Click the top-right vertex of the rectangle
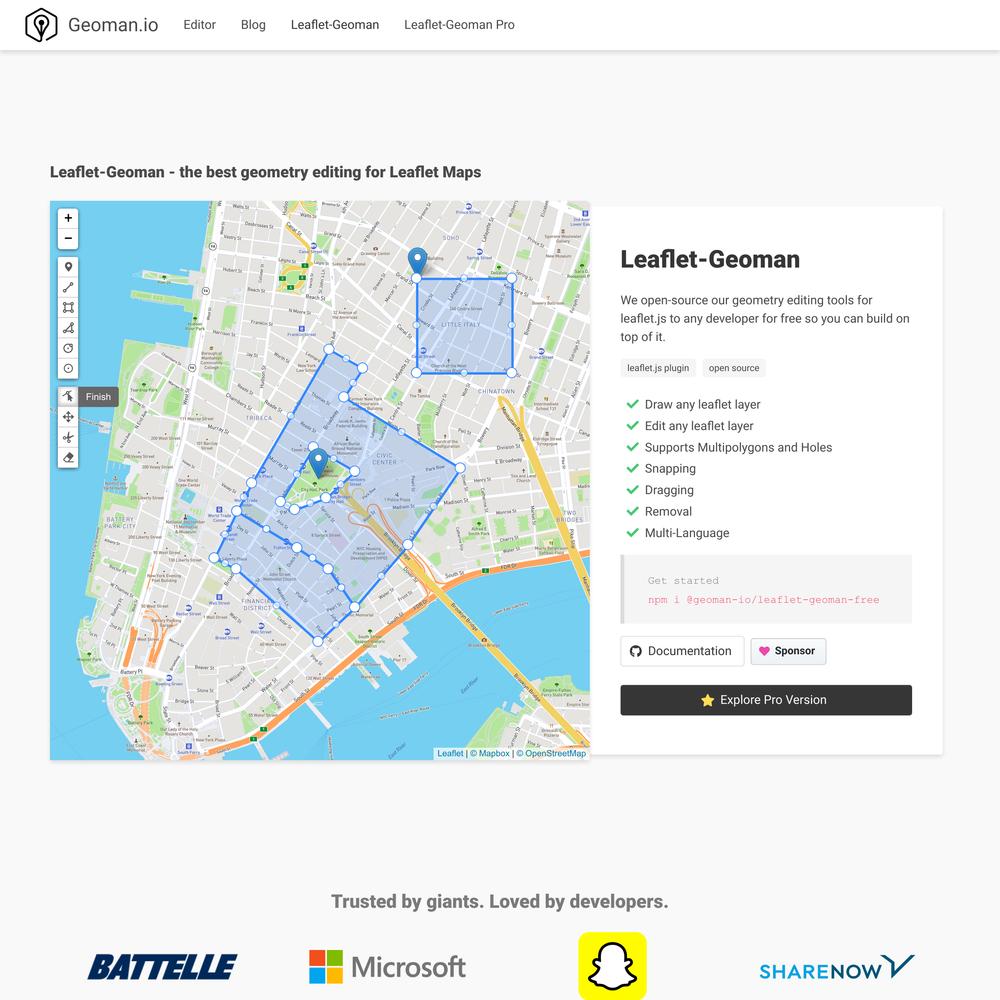This screenshot has height=1000, width=1000. coord(511,278)
